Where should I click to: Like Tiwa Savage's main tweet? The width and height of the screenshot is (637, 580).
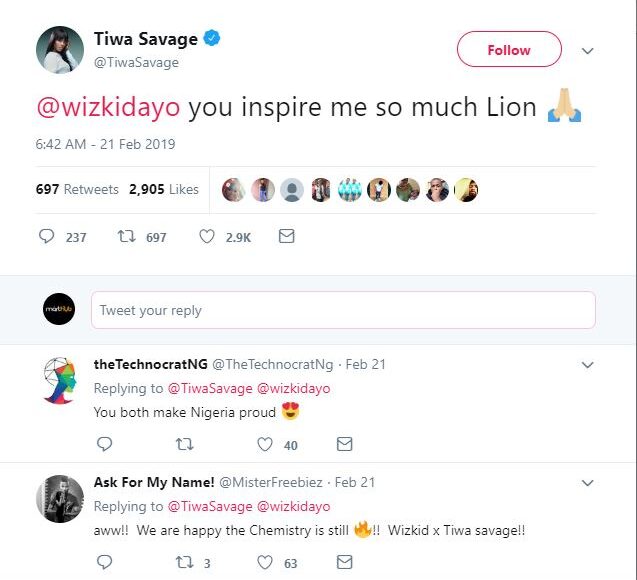coord(207,237)
